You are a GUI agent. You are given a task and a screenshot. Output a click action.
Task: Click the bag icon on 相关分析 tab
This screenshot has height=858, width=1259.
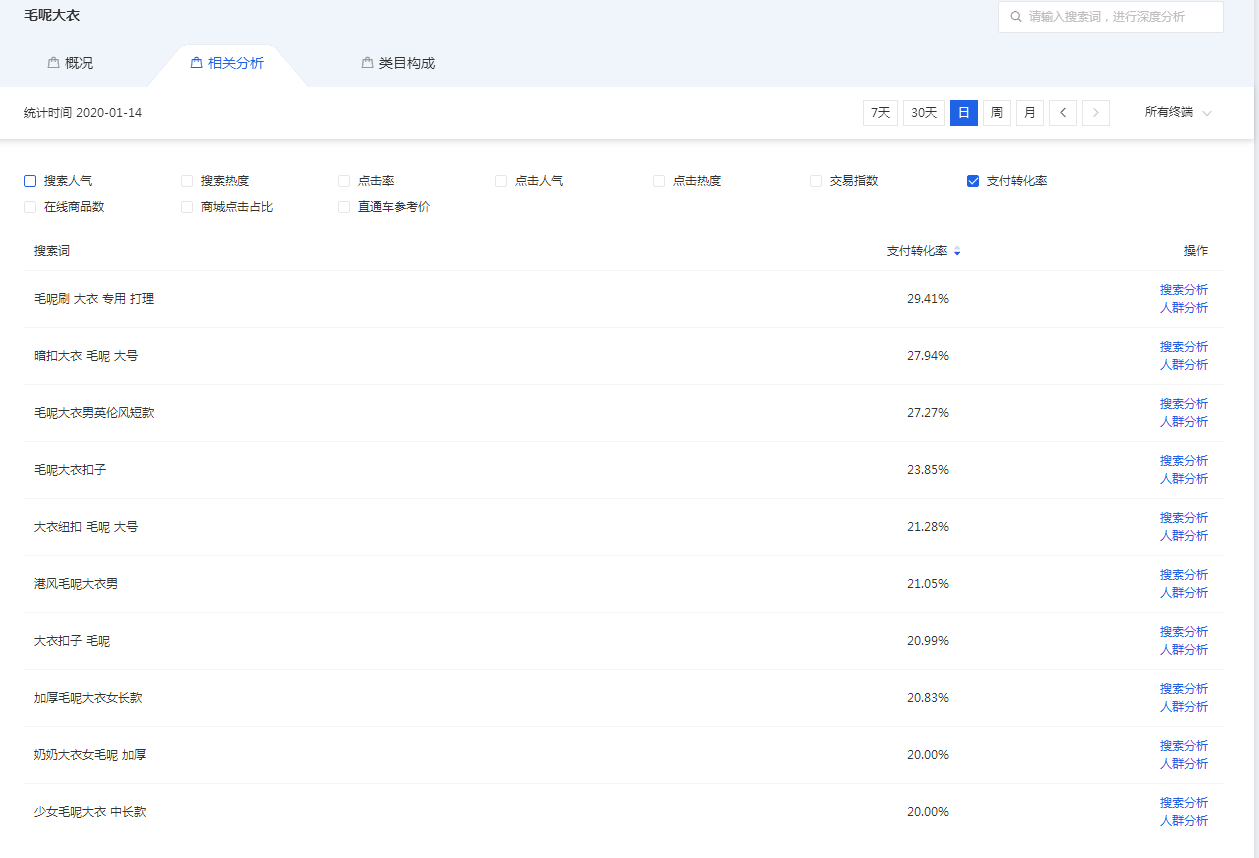click(x=196, y=63)
